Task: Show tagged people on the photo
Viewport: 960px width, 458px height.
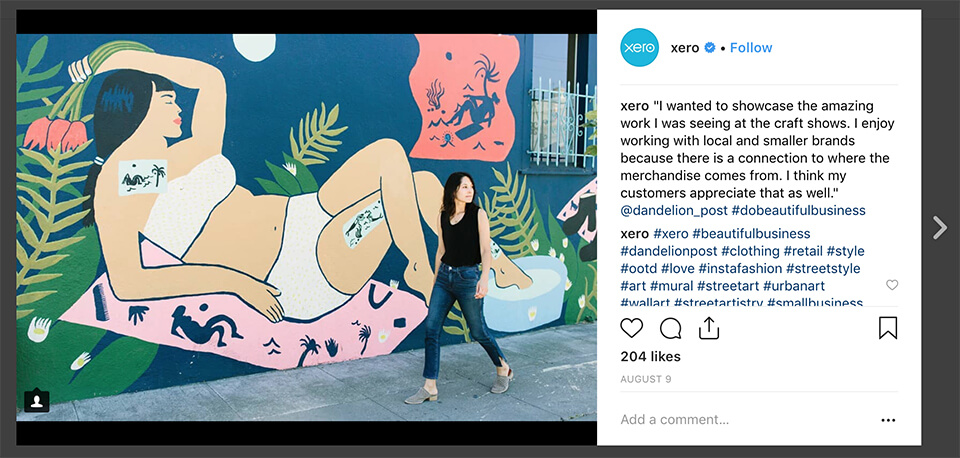Action: tap(37, 400)
